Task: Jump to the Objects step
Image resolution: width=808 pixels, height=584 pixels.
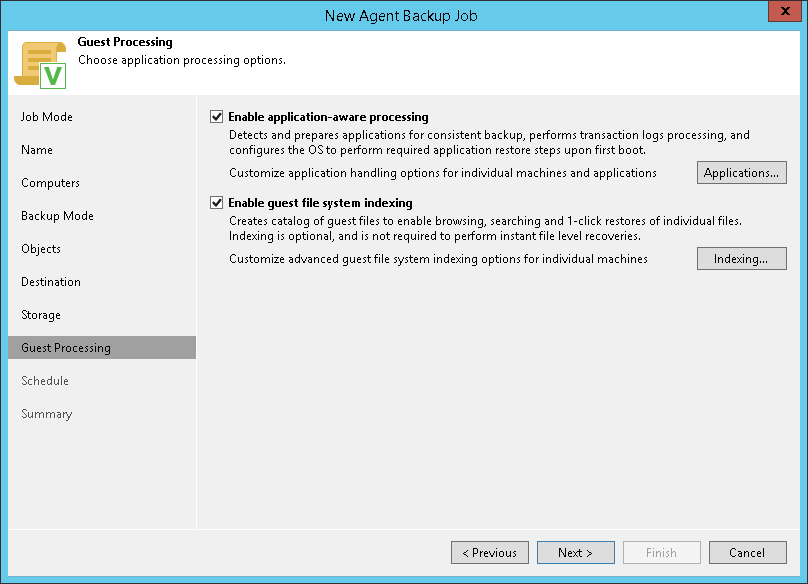Action: pos(41,249)
